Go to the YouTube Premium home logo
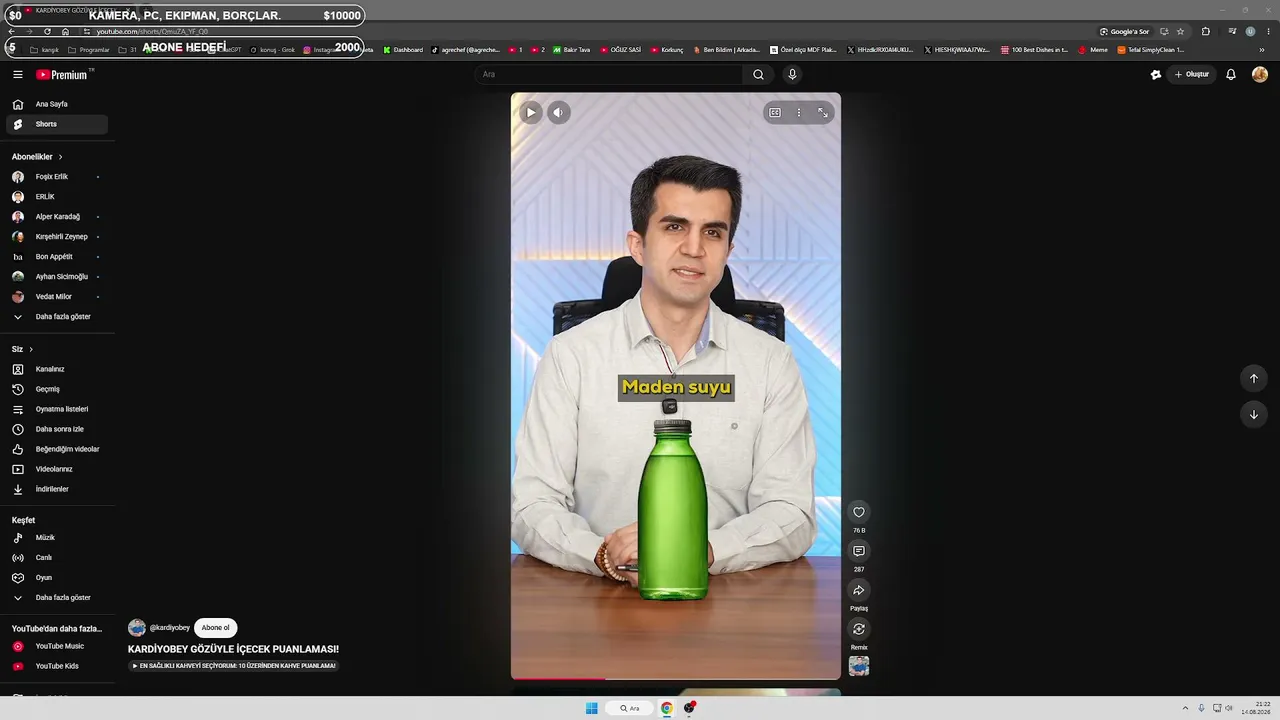 coord(63,74)
